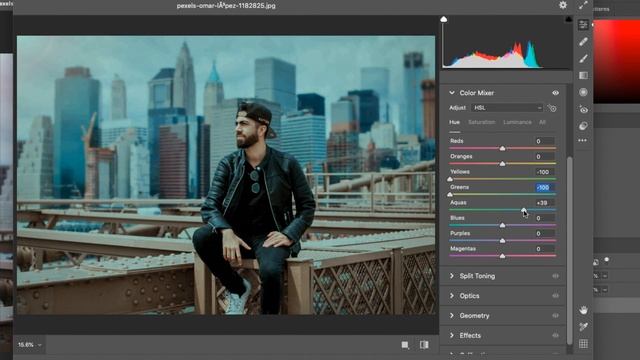The image size is (640, 360).
Task: Switch to the Saturation tab
Action: click(x=482, y=122)
